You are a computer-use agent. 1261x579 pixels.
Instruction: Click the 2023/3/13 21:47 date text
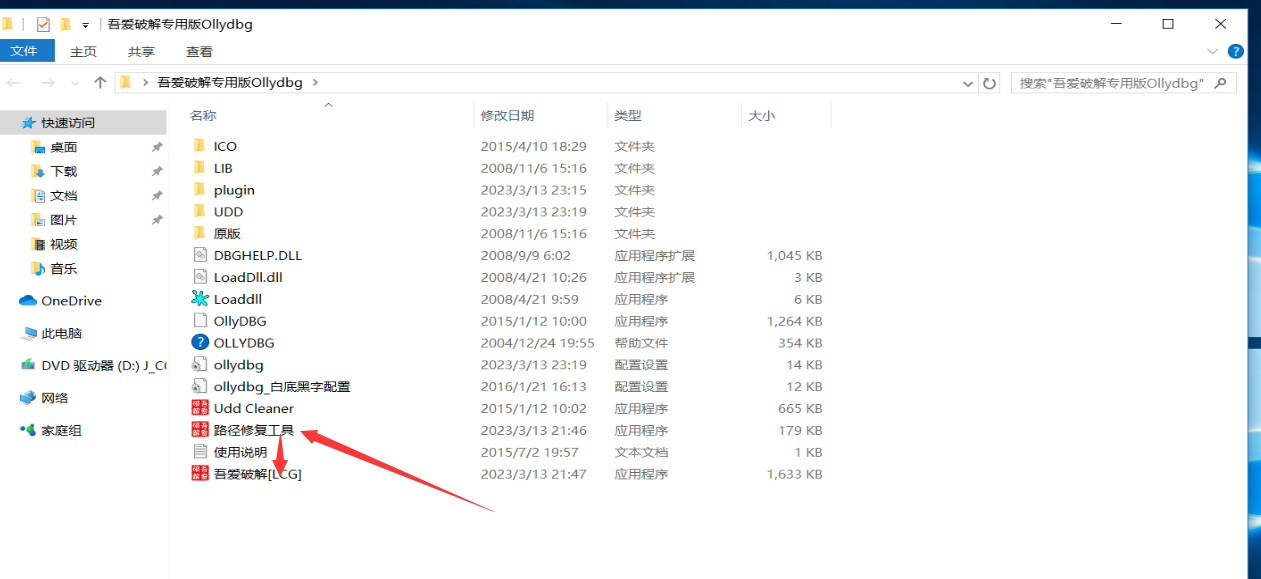[x=534, y=474]
